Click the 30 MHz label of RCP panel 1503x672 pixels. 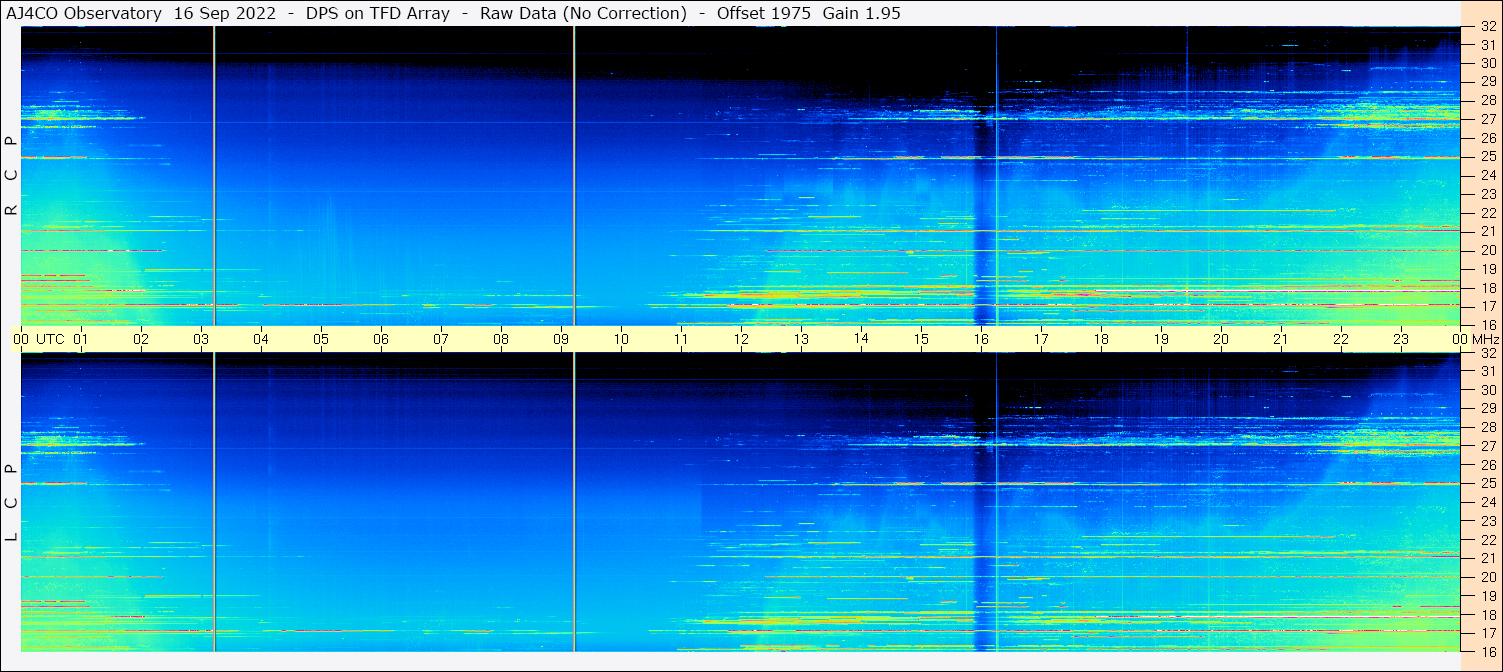pos(1487,63)
